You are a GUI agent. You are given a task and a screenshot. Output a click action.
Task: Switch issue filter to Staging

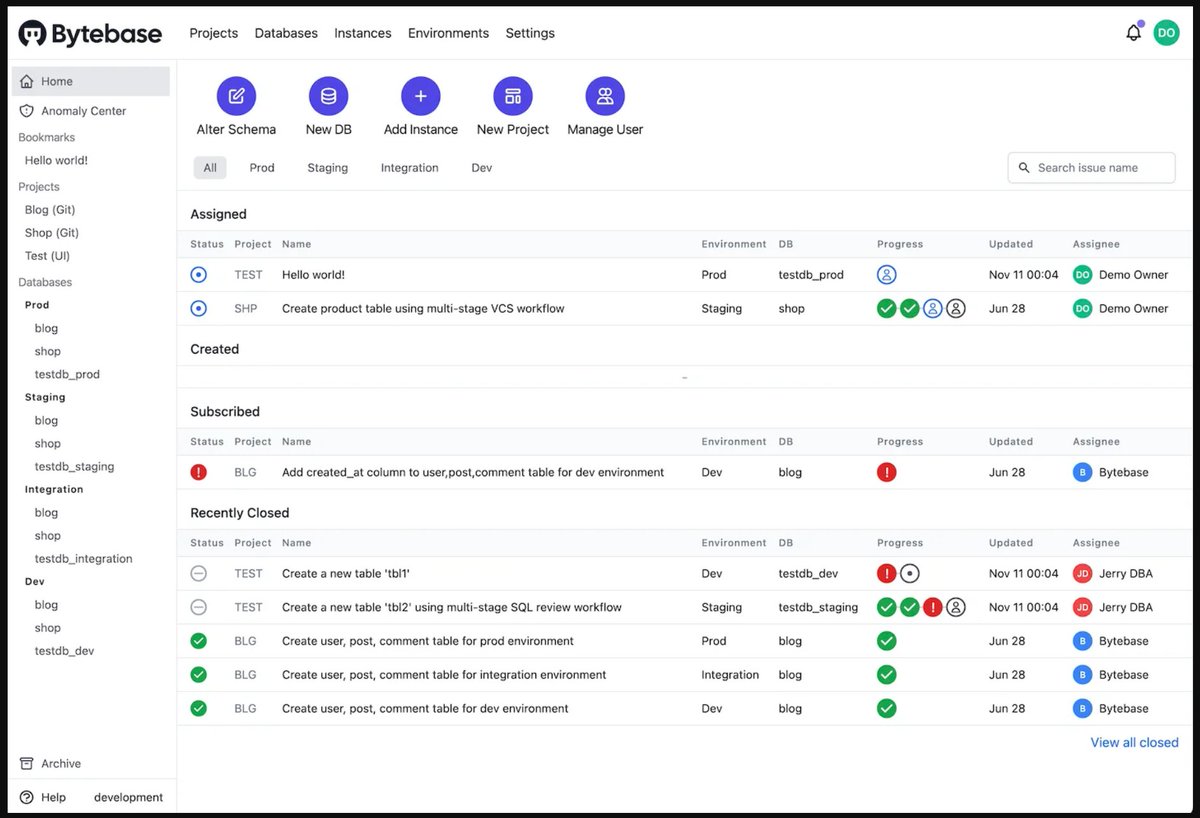tap(327, 167)
